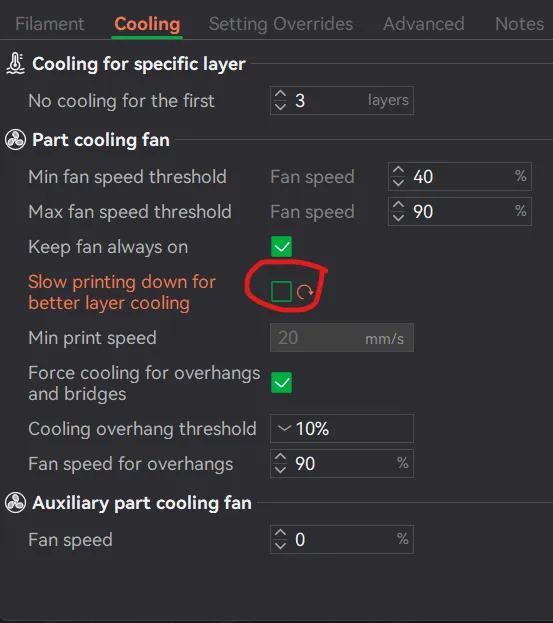Decrease Fan speed for overhangs down arrow
553x623 pixels.
(x=280, y=470)
